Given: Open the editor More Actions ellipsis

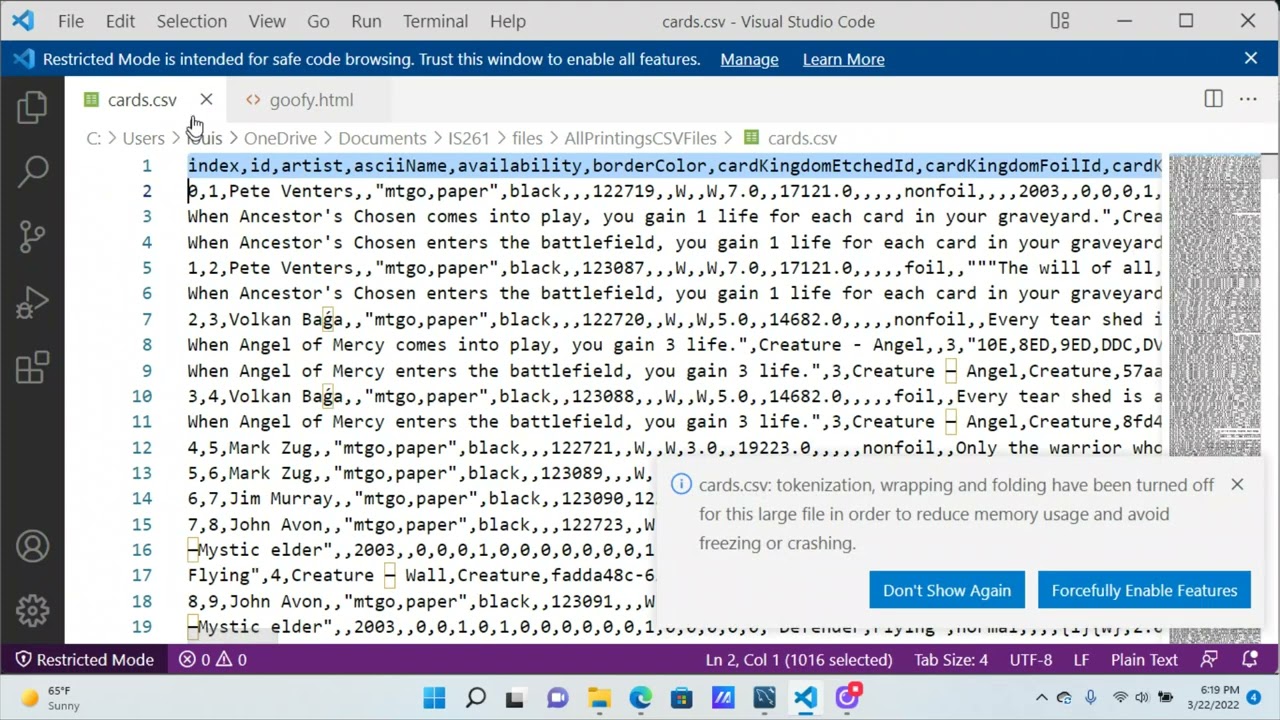Looking at the screenshot, I should click(1248, 99).
